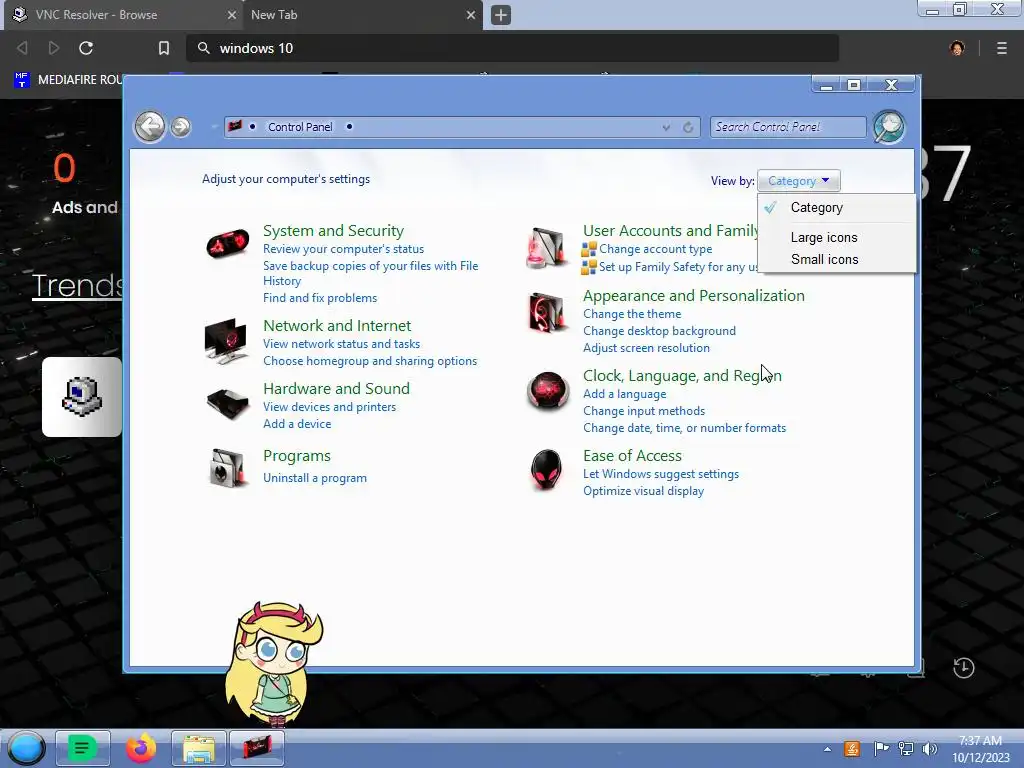The width and height of the screenshot is (1024, 768).
Task: Open the Hardware and Sound device icon
Action: point(227,402)
